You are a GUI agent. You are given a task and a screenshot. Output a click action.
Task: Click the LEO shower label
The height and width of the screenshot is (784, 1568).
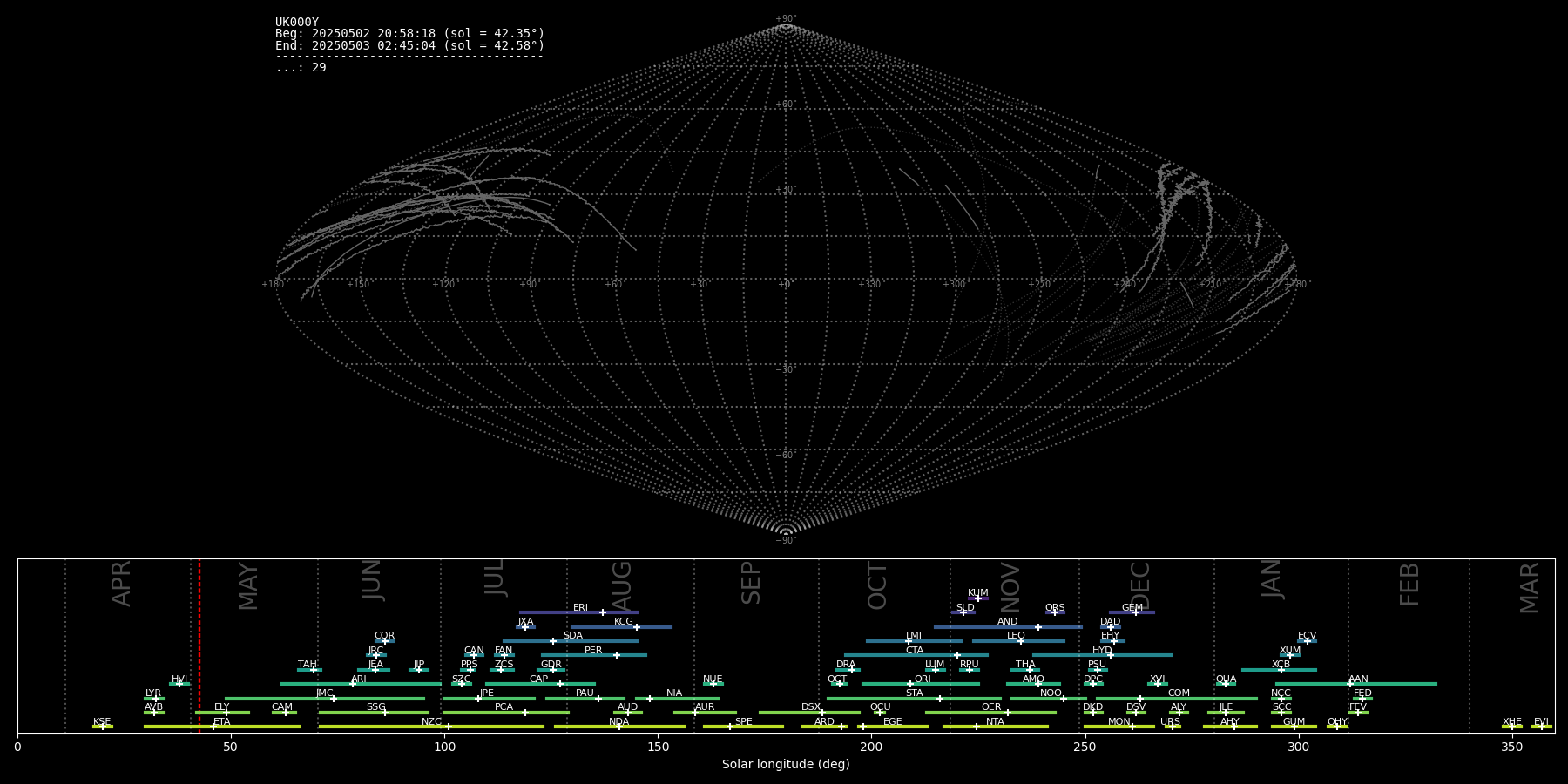(1016, 636)
